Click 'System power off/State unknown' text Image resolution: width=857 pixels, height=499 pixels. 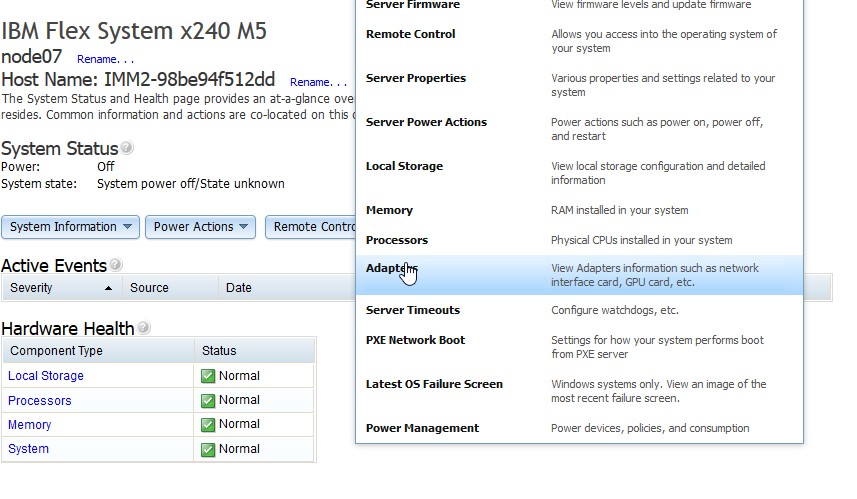pyautogui.click(x=191, y=184)
